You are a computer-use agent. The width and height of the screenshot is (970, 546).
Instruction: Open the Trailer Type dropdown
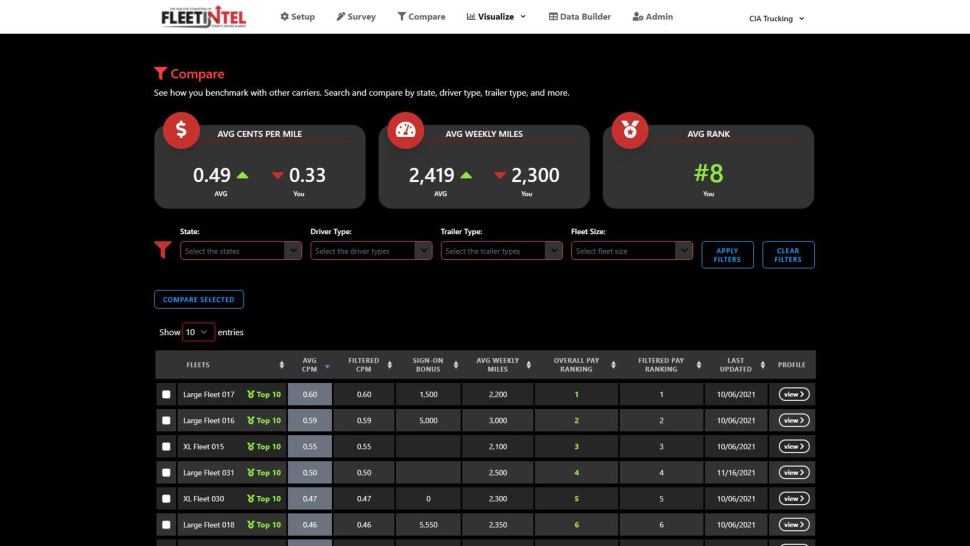502,250
